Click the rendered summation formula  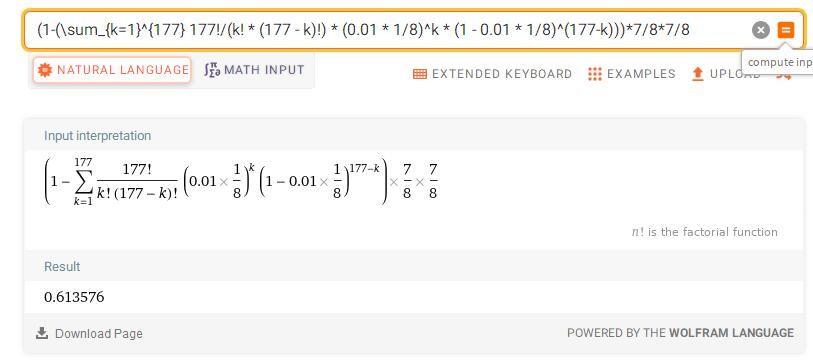(242, 182)
